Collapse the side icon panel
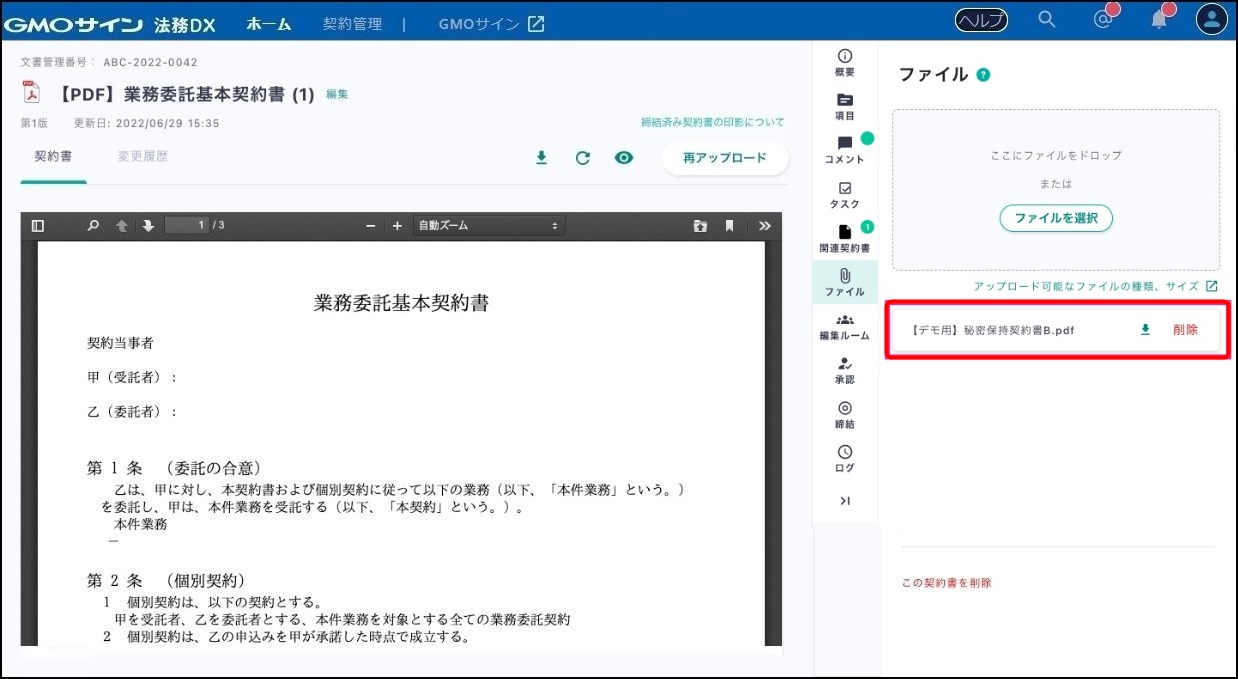 (x=845, y=501)
